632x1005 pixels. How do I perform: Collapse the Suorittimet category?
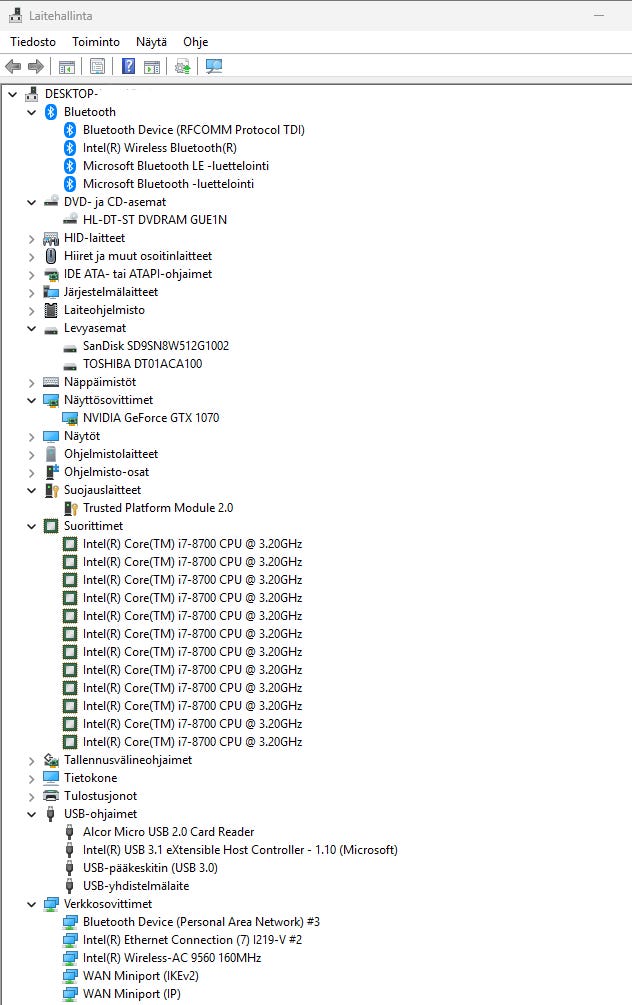31,526
